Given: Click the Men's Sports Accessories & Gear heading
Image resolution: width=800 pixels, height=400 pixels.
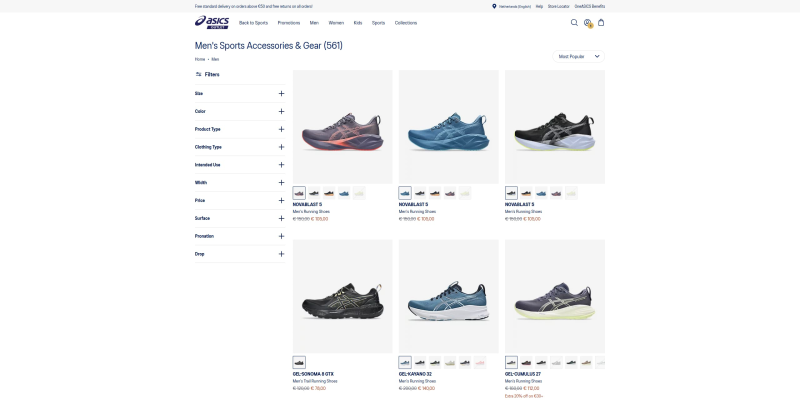Looking at the screenshot, I should coord(269,45).
